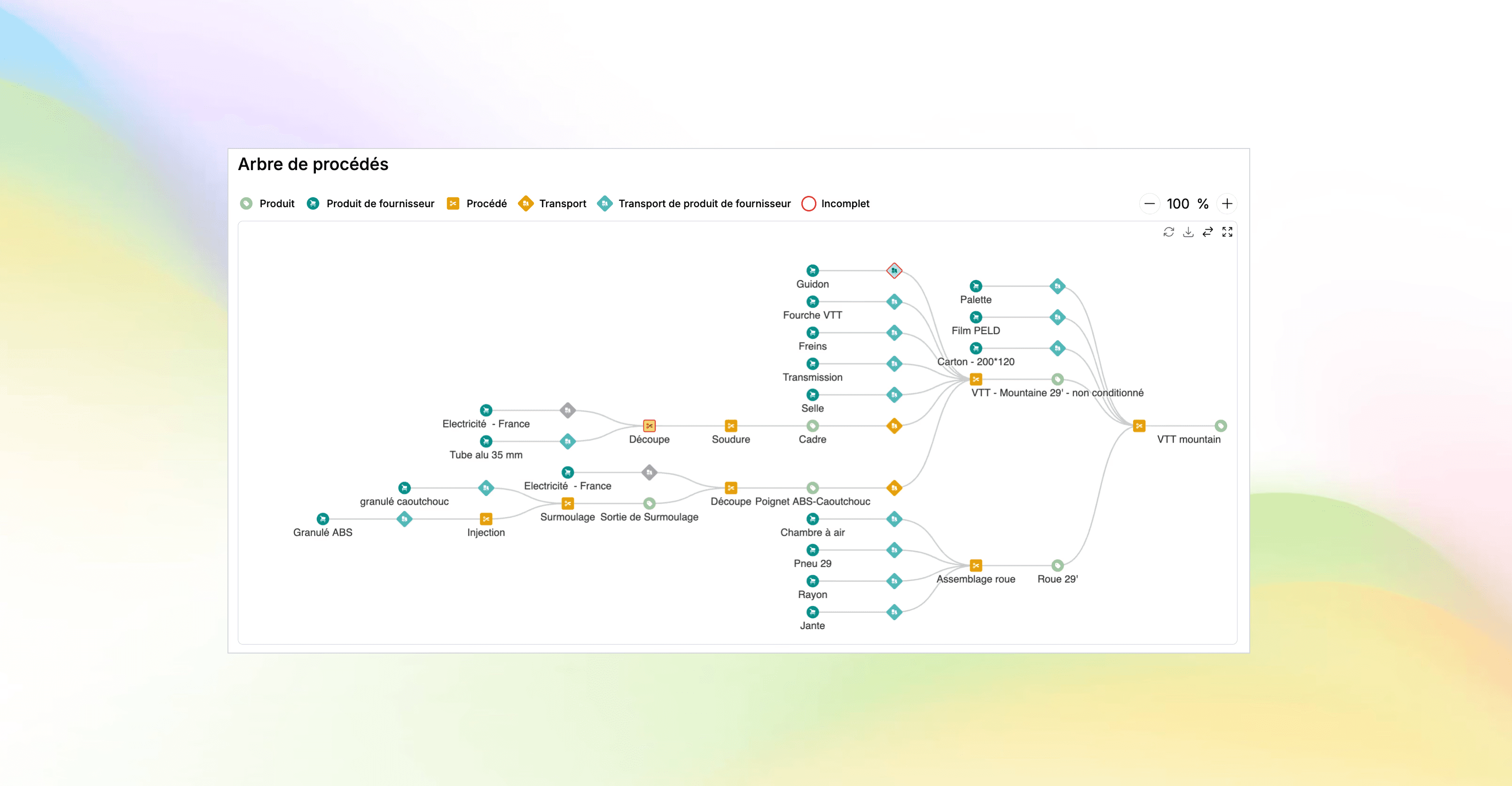
Task: Click the Granulé ABS supplier product node
Action: point(323,519)
